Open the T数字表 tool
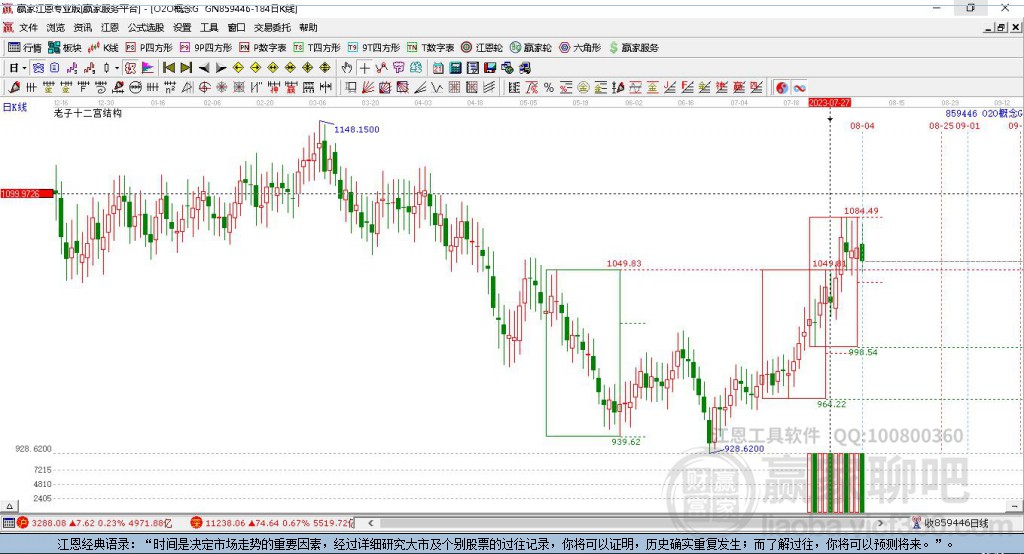This screenshot has width=1024, height=554. [x=430, y=48]
